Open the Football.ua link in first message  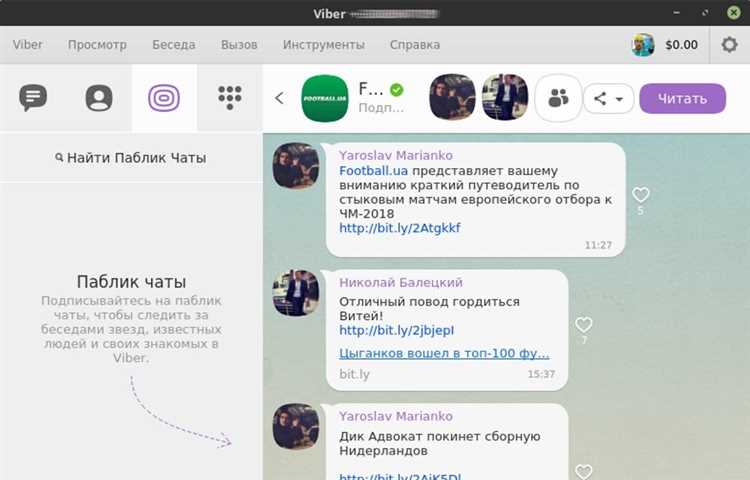(x=373, y=171)
